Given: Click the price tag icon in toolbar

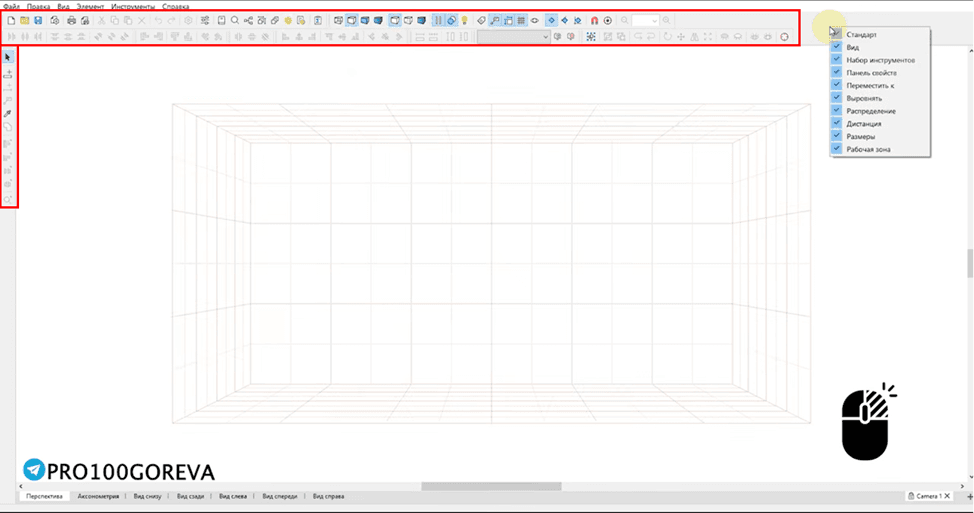Looking at the screenshot, I should click(481, 20).
